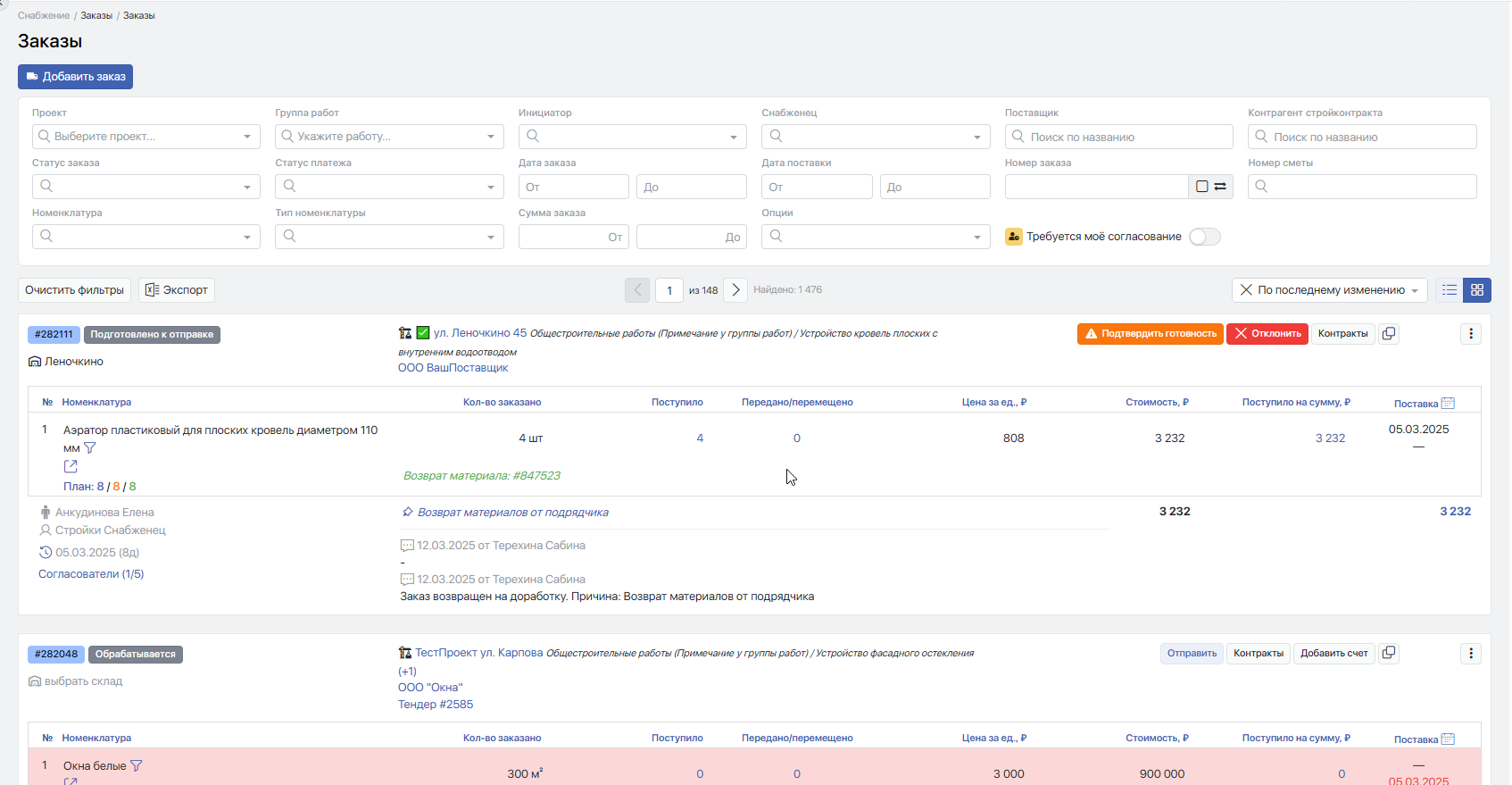Image resolution: width=1512 pixels, height=785 pixels.
Task: Open Заказы breadcrumb link
Action: [x=96, y=15]
